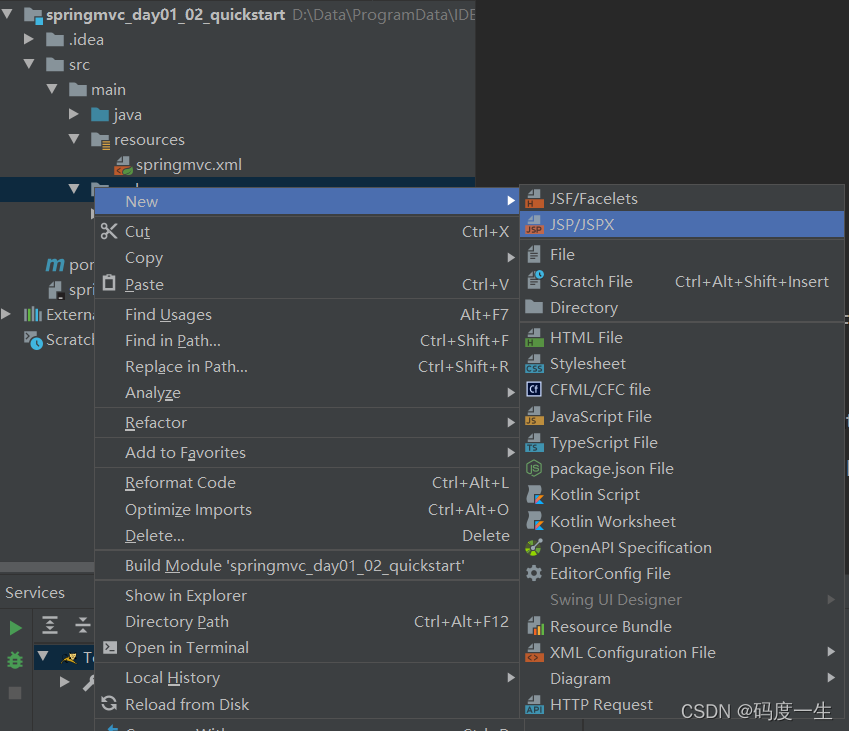Choose Show in Explorer menu item

point(307,596)
